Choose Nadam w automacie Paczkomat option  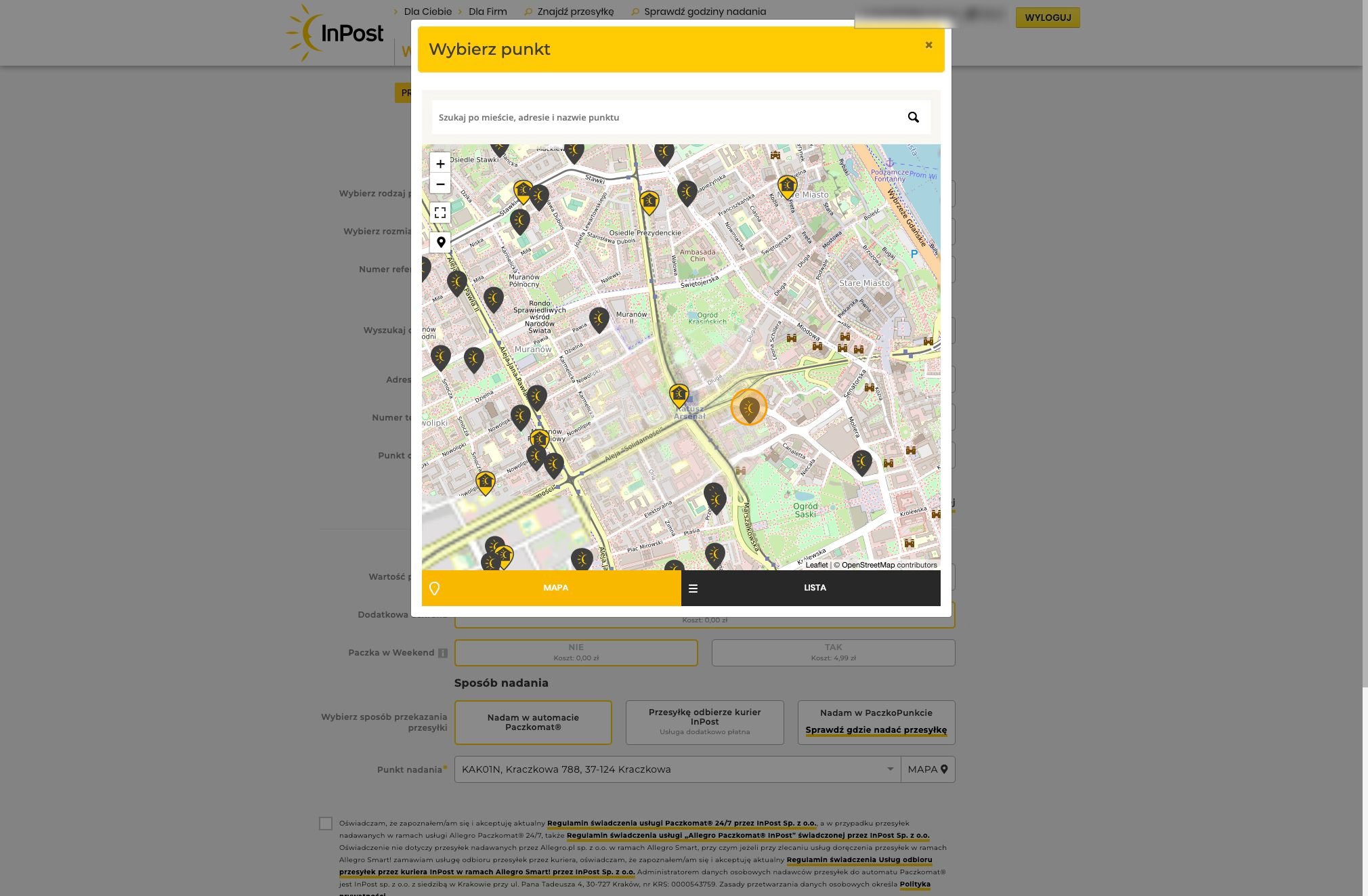pyautogui.click(x=533, y=722)
